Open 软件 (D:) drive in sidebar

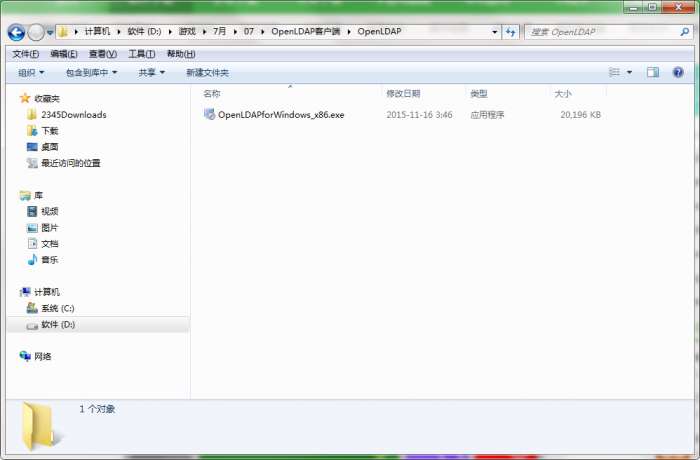(58, 325)
